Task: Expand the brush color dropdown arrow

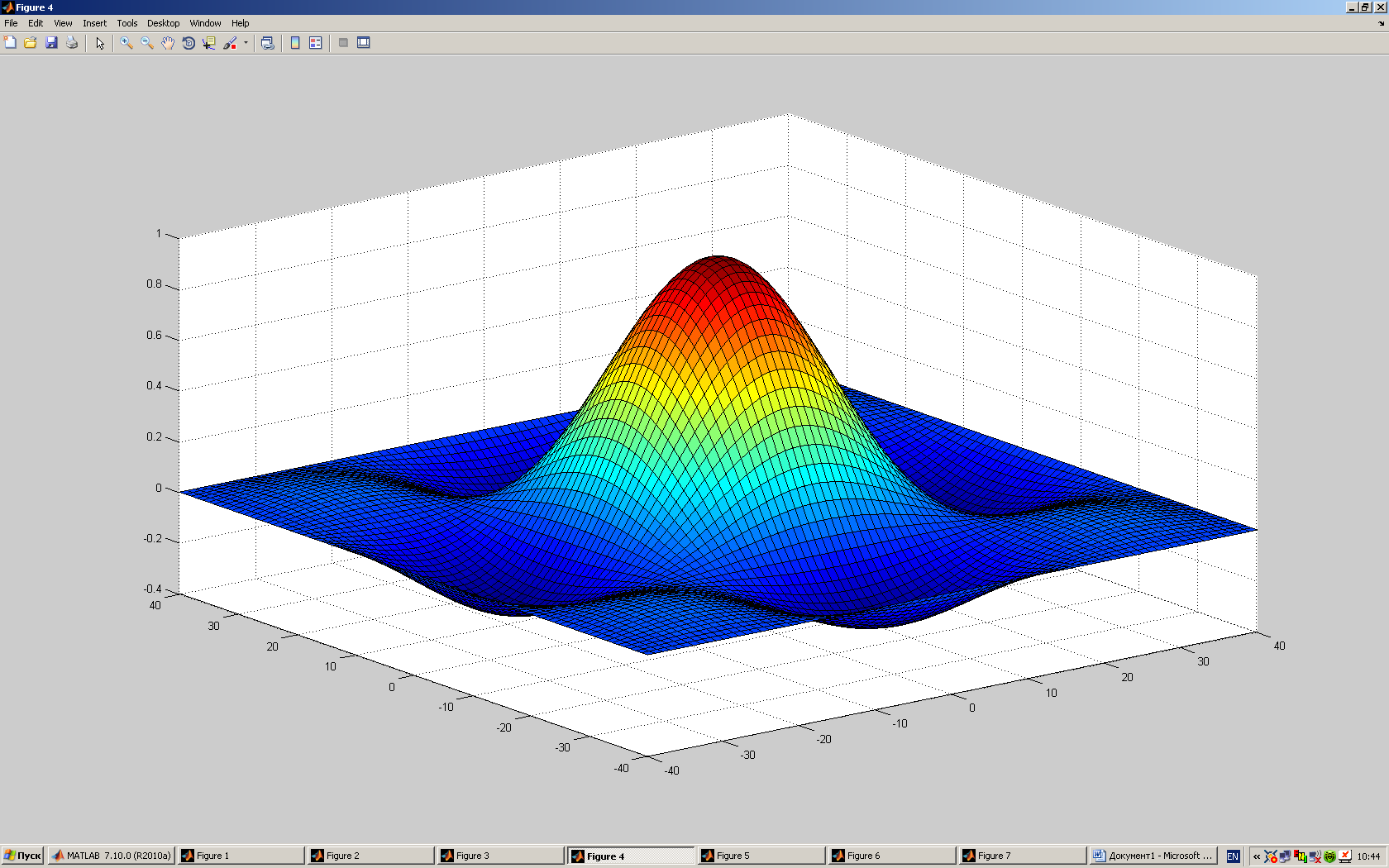Action: coord(246,43)
